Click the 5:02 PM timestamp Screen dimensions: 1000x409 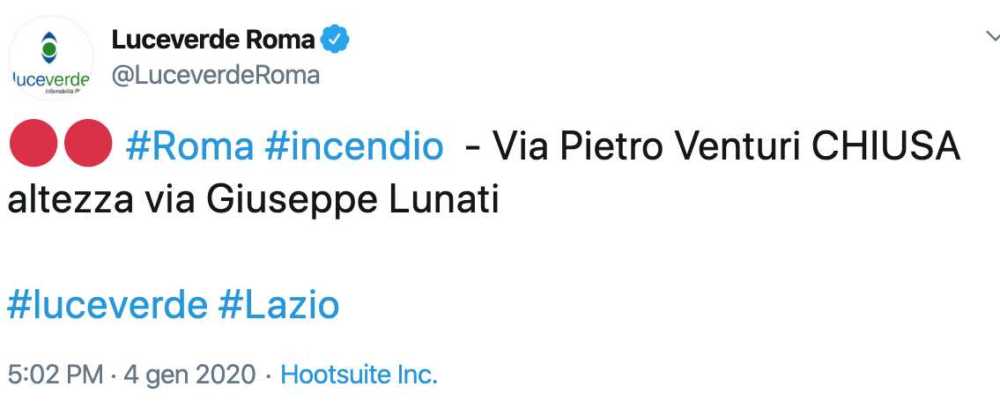[54, 376]
